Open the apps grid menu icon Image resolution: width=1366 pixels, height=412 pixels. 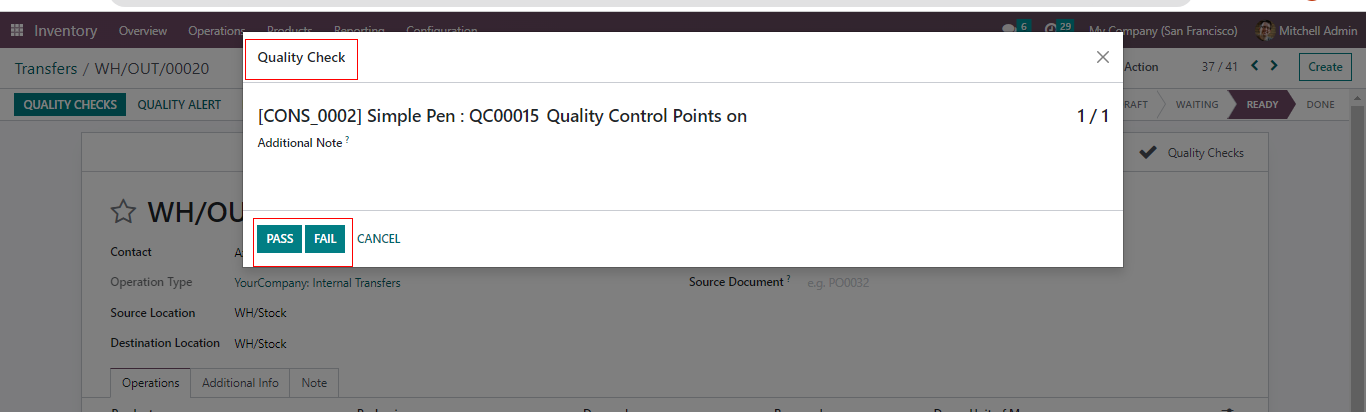[17, 31]
